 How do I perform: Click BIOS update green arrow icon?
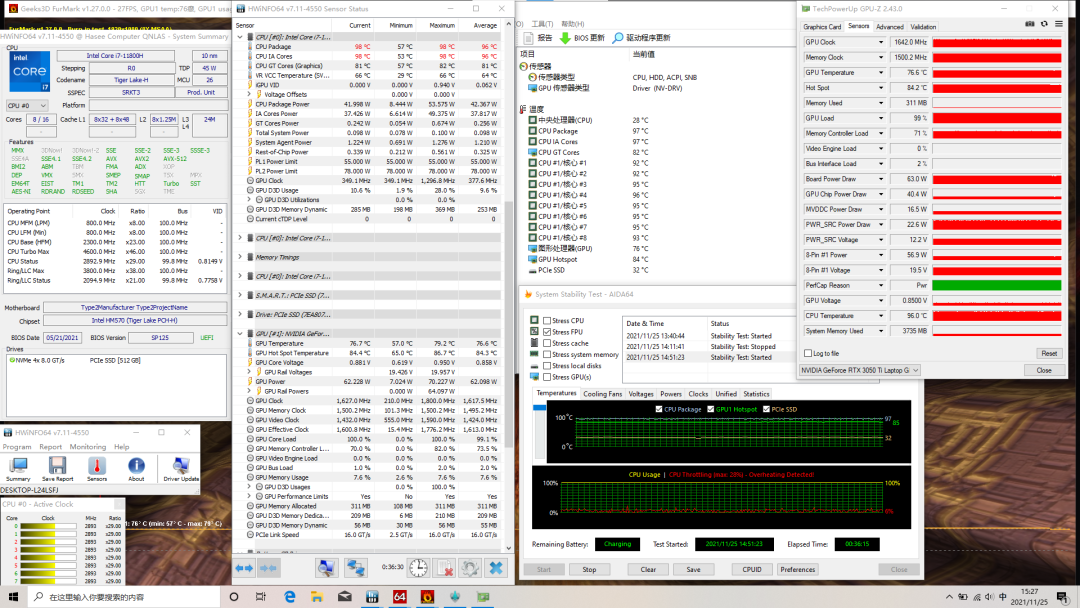pos(565,38)
